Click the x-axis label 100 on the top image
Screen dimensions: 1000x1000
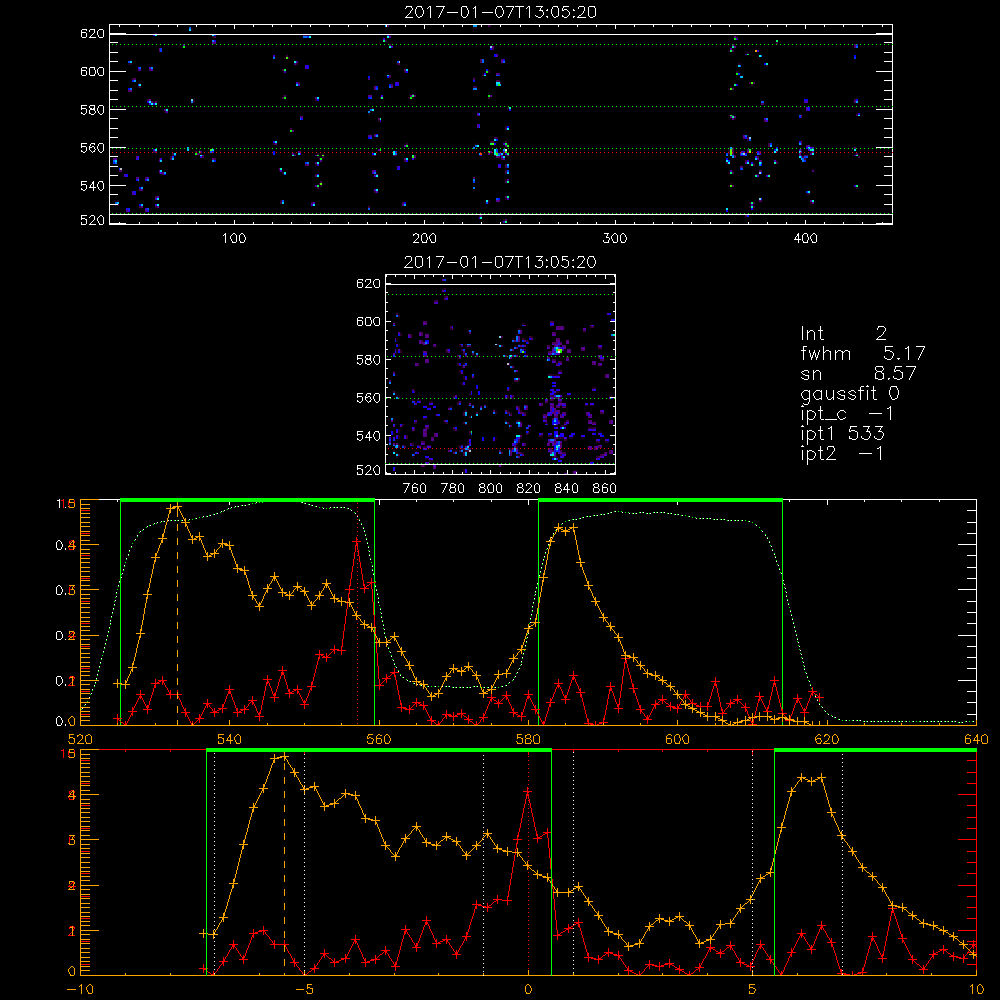[x=234, y=239]
